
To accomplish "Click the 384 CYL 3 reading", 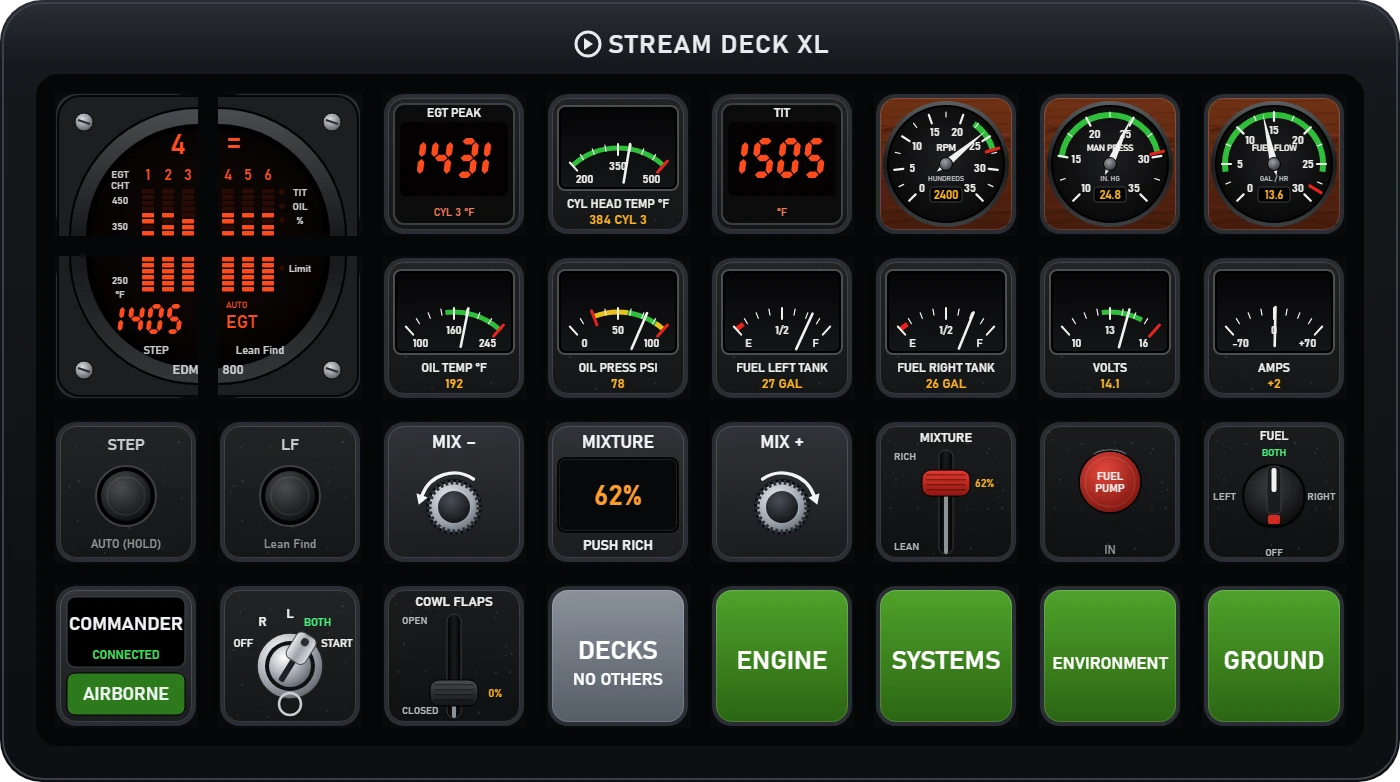I will (x=618, y=220).
